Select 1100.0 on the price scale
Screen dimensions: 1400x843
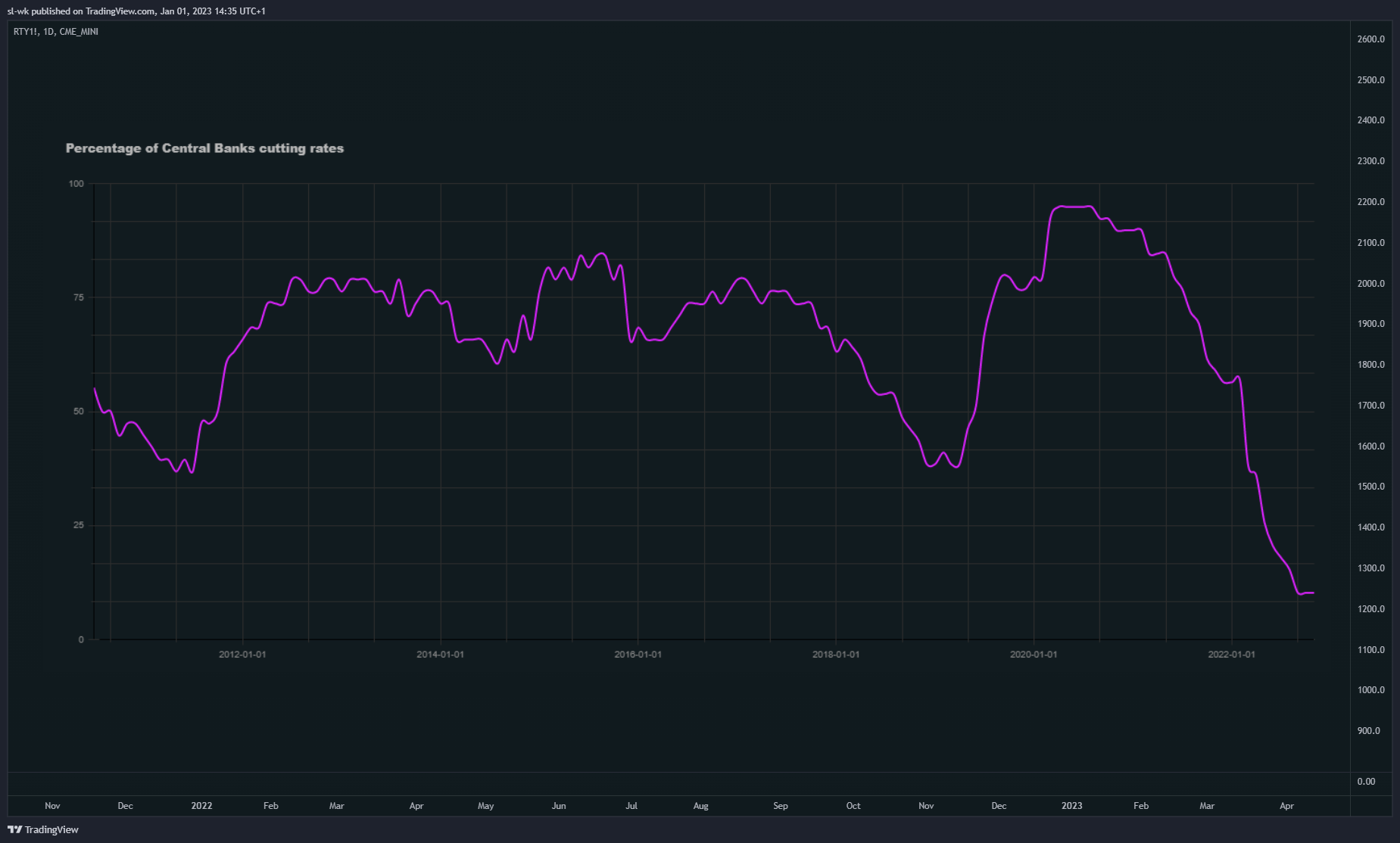click(x=1371, y=650)
